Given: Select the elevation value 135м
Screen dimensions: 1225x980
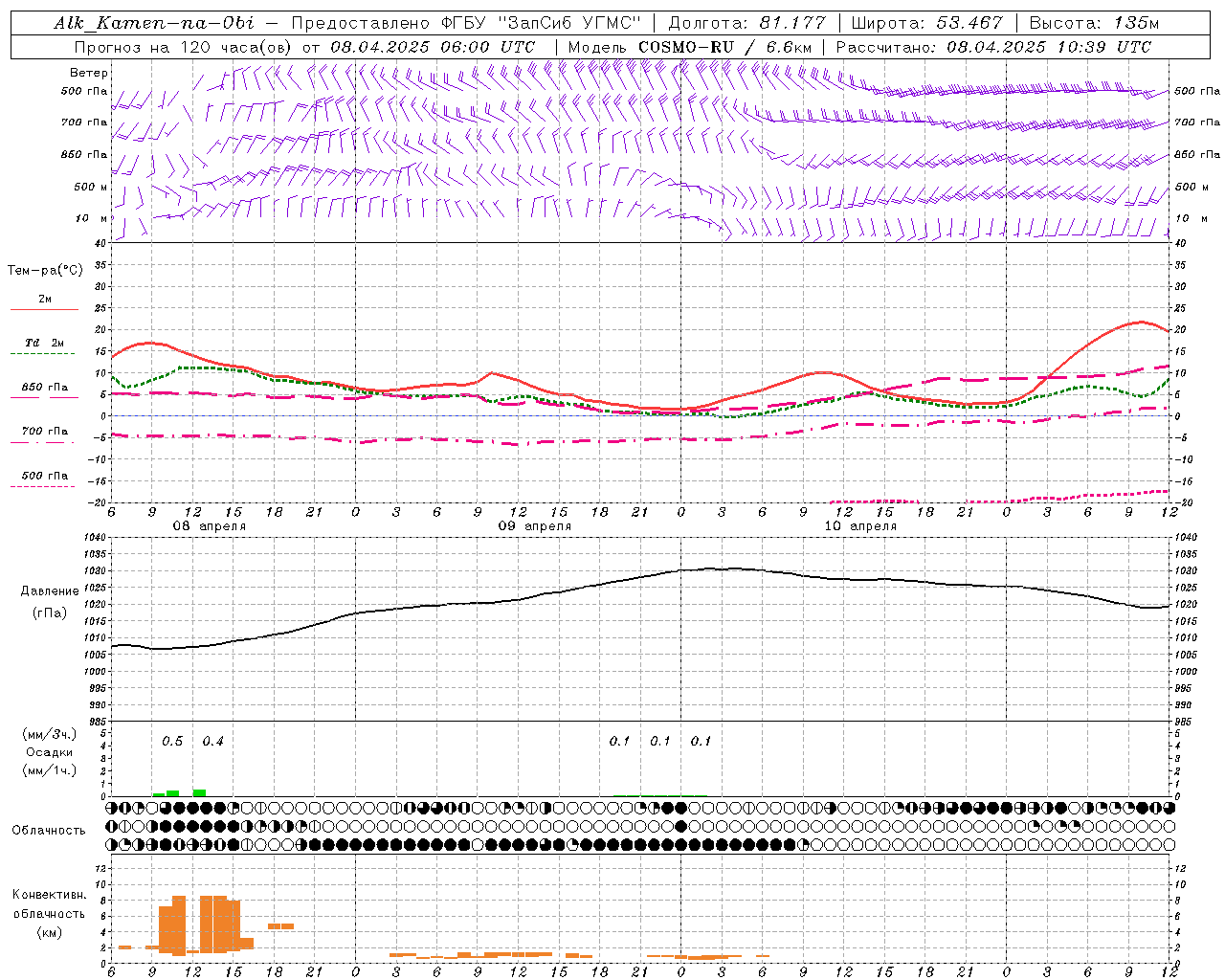Looking at the screenshot, I should (1137, 23).
